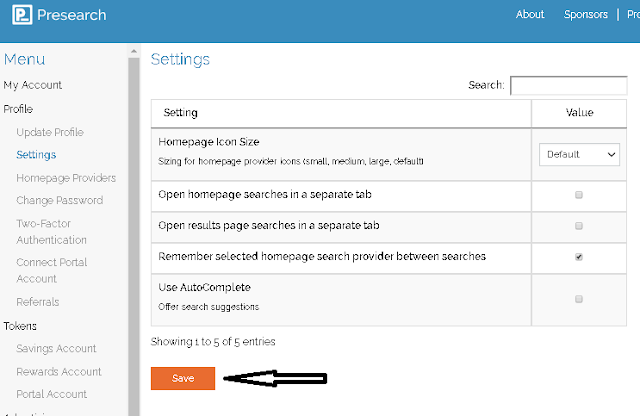The image size is (640, 416).
Task: Click the orange Save button
Action: (x=183, y=378)
